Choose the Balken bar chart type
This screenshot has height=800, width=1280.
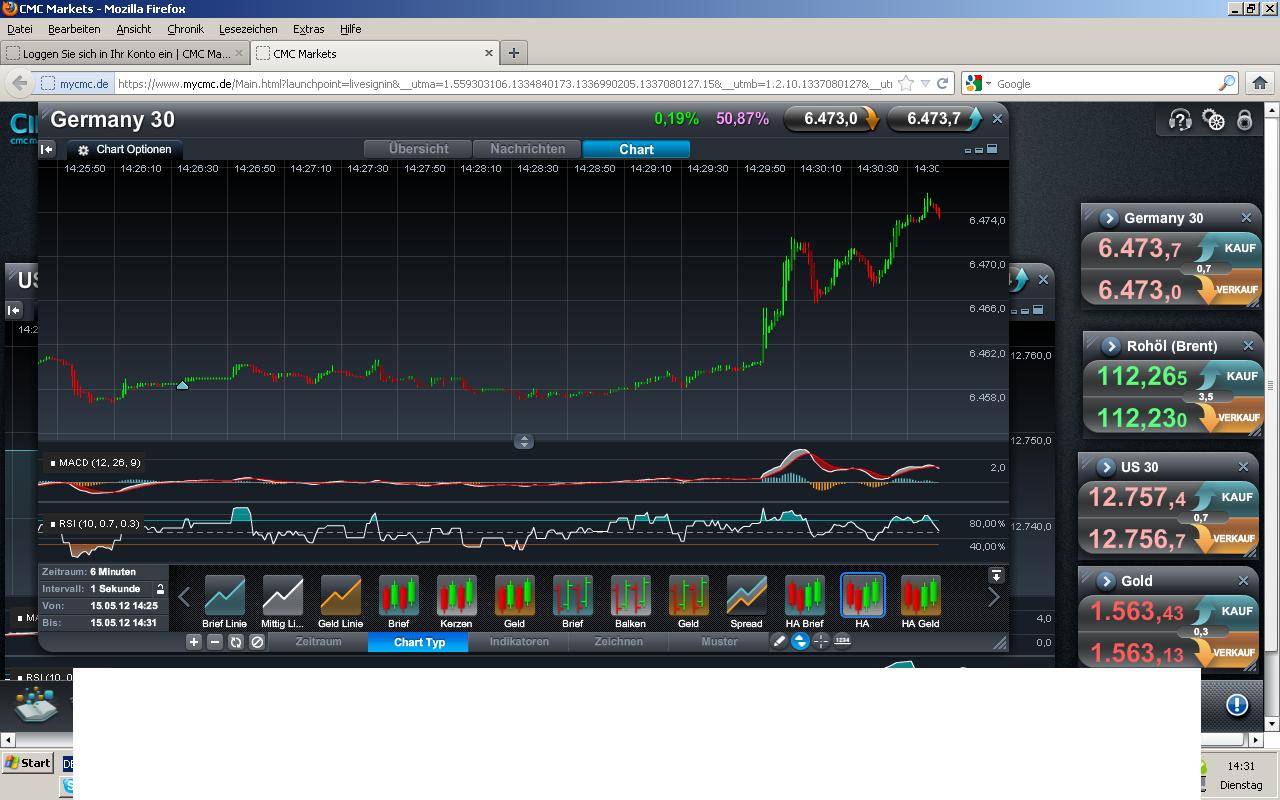pyautogui.click(x=630, y=602)
